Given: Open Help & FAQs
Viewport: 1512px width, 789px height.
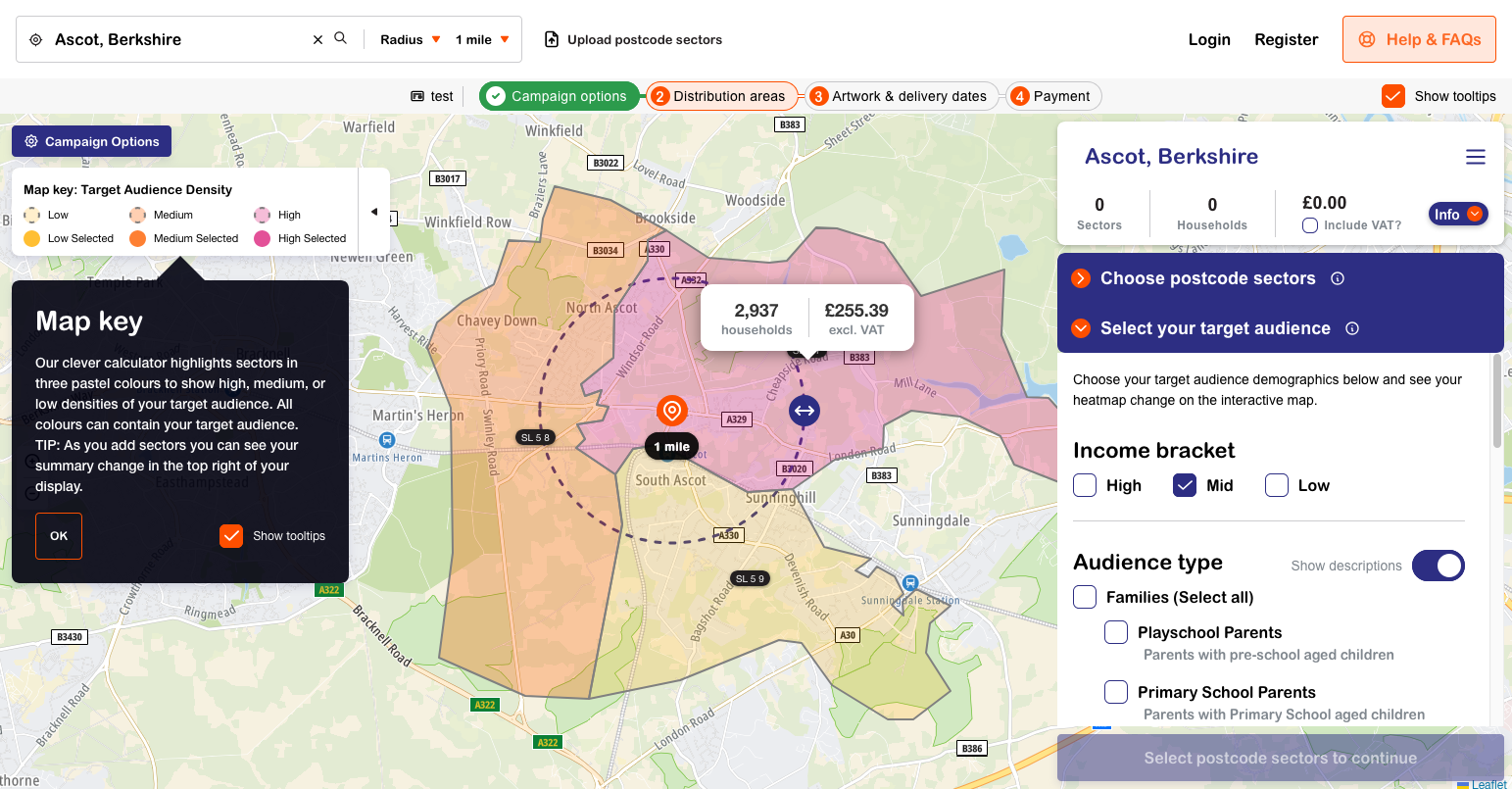Looking at the screenshot, I should tap(1419, 39).
